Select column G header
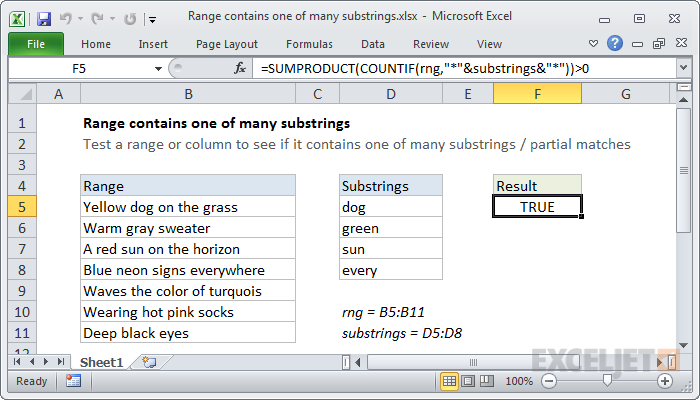The height and width of the screenshot is (400, 700). pos(625,94)
